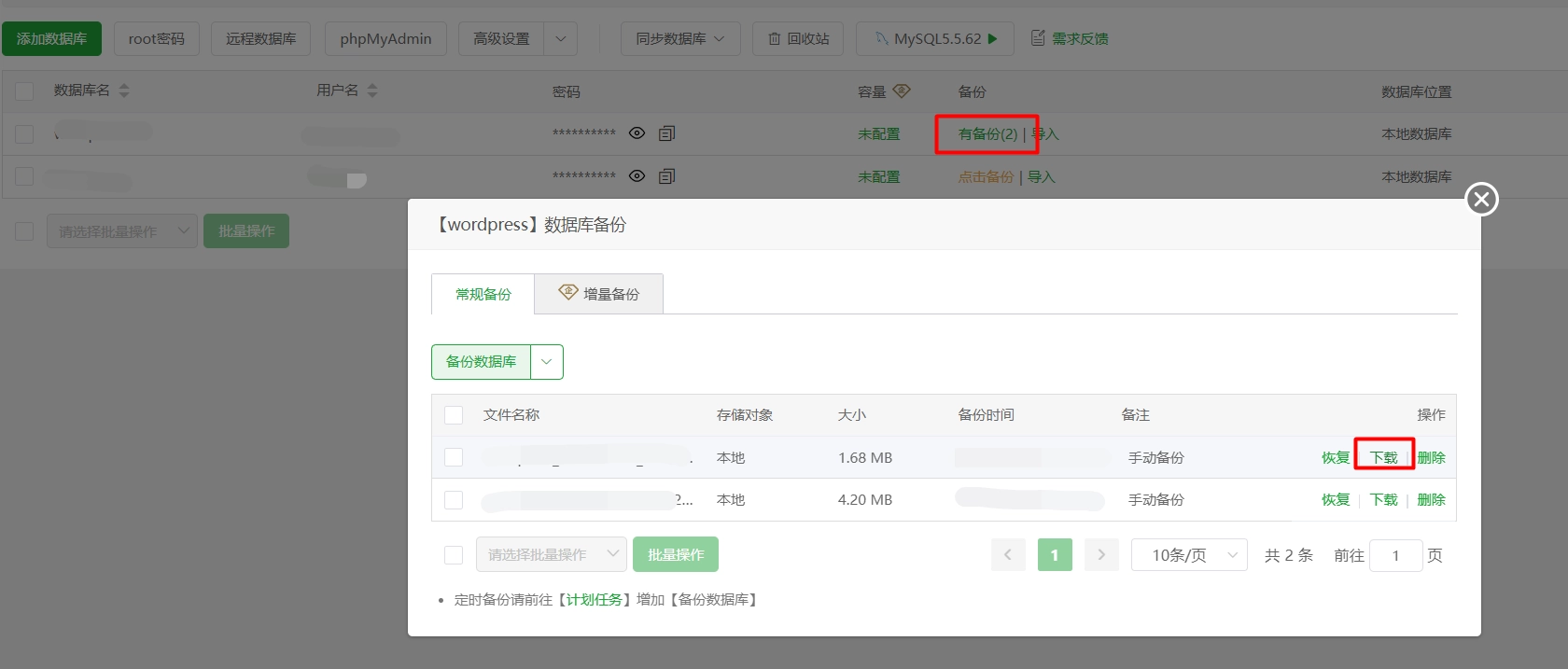Screen dimensions: 1568x669
Task: Delete the 1.68 MB backup
Action: pyautogui.click(x=1431, y=457)
